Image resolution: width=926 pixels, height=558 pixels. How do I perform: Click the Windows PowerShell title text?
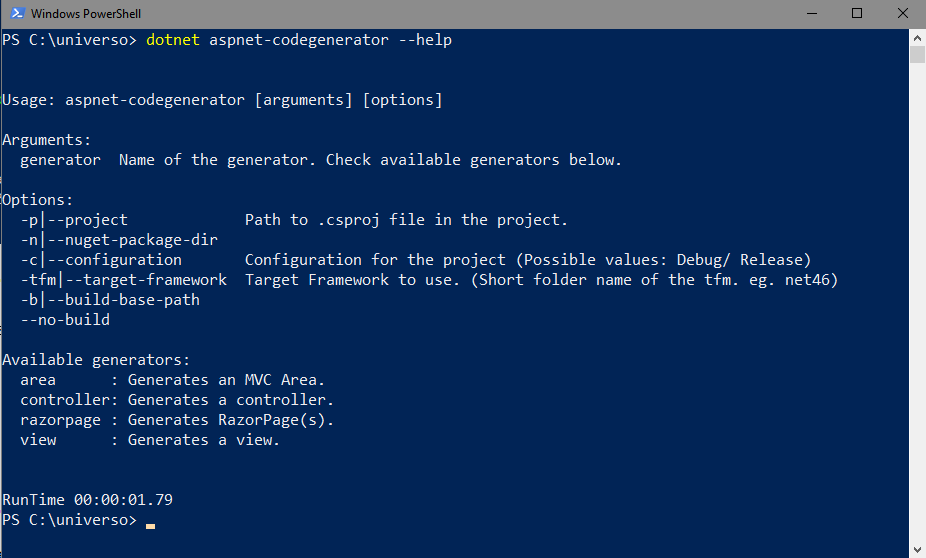(x=86, y=14)
